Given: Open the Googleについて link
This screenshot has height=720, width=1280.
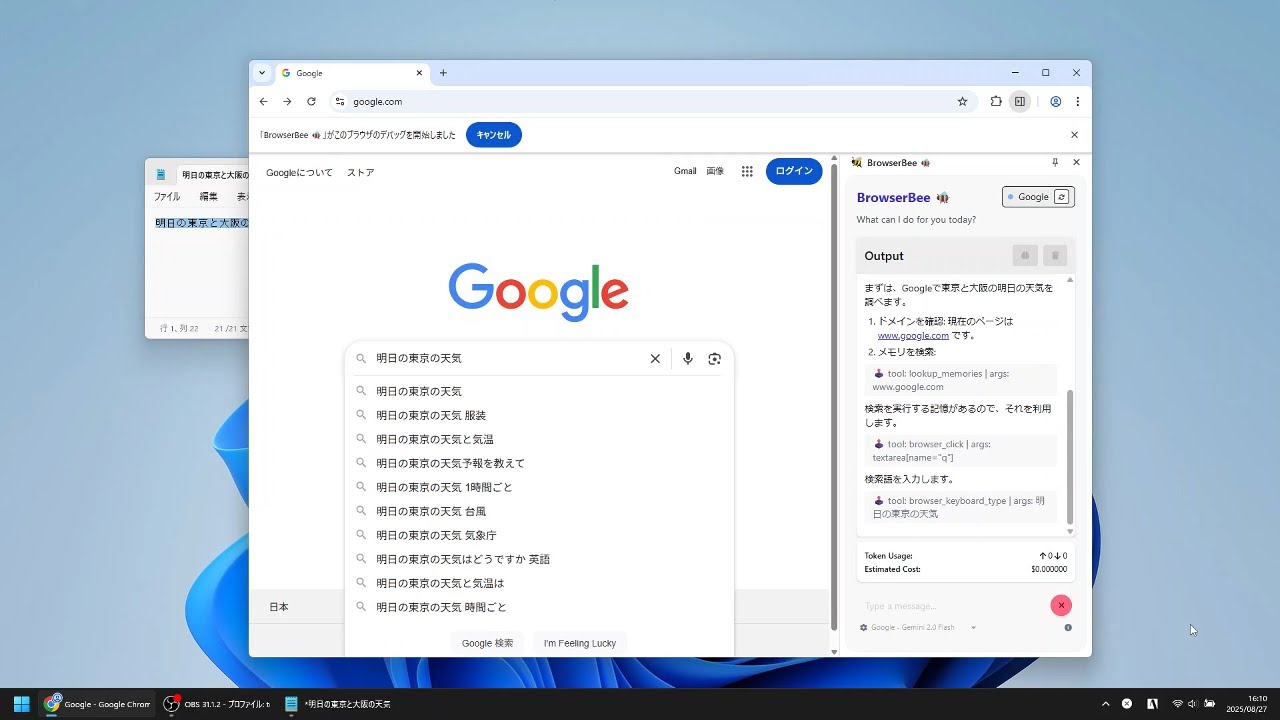Looking at the screenshot, I should 299,172.
